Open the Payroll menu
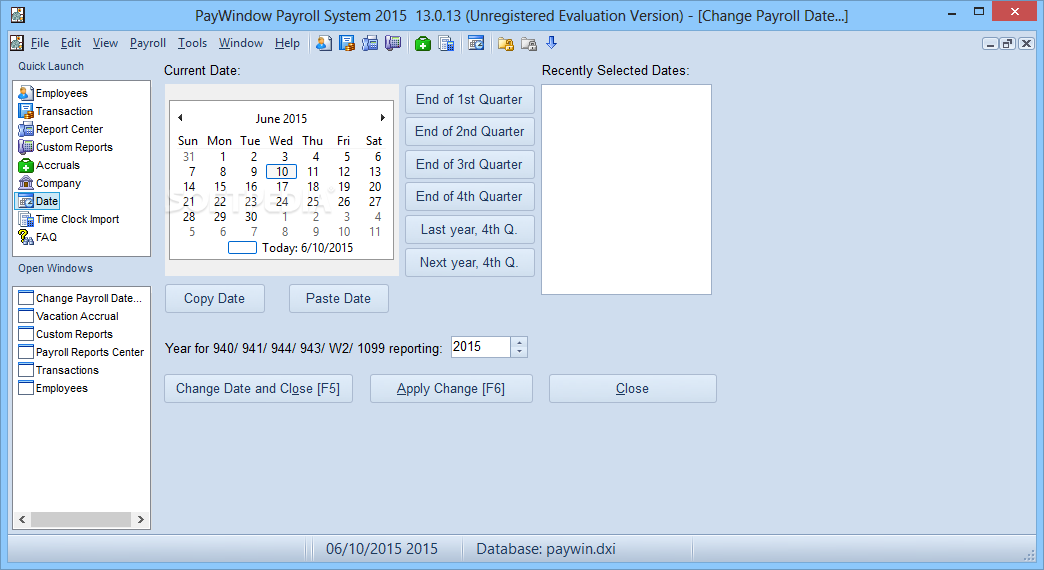1044x570 pixels. pyautogui.click(x=148, y=43)
